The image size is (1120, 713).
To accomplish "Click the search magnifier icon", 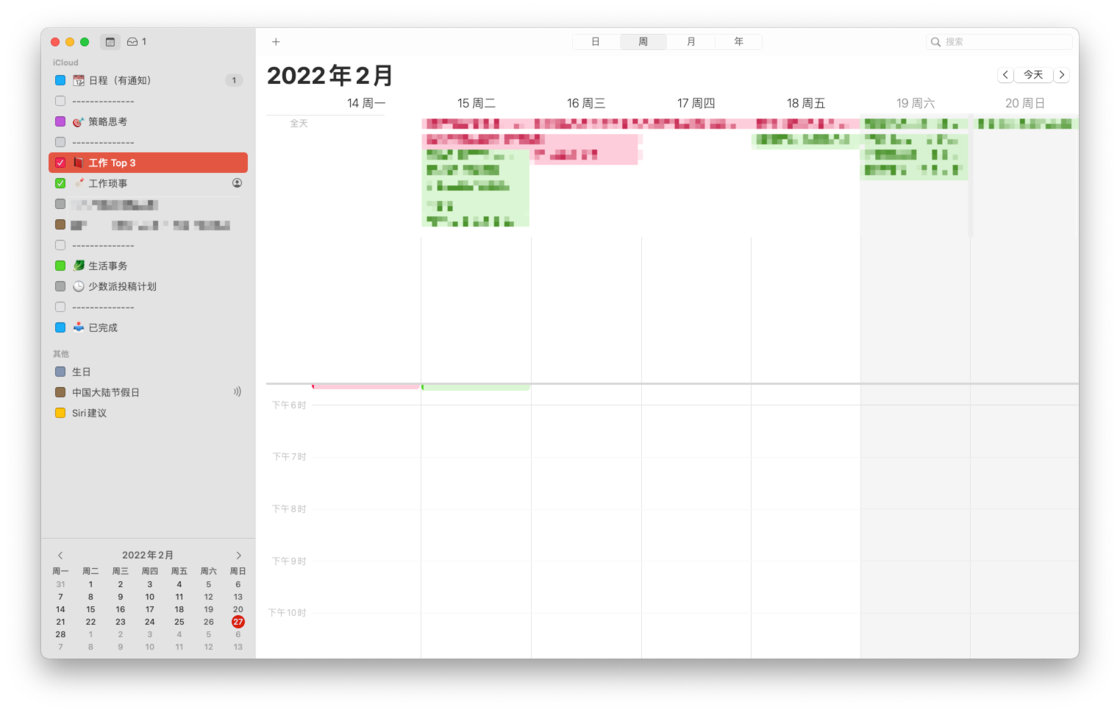I will tap(935, 42).
